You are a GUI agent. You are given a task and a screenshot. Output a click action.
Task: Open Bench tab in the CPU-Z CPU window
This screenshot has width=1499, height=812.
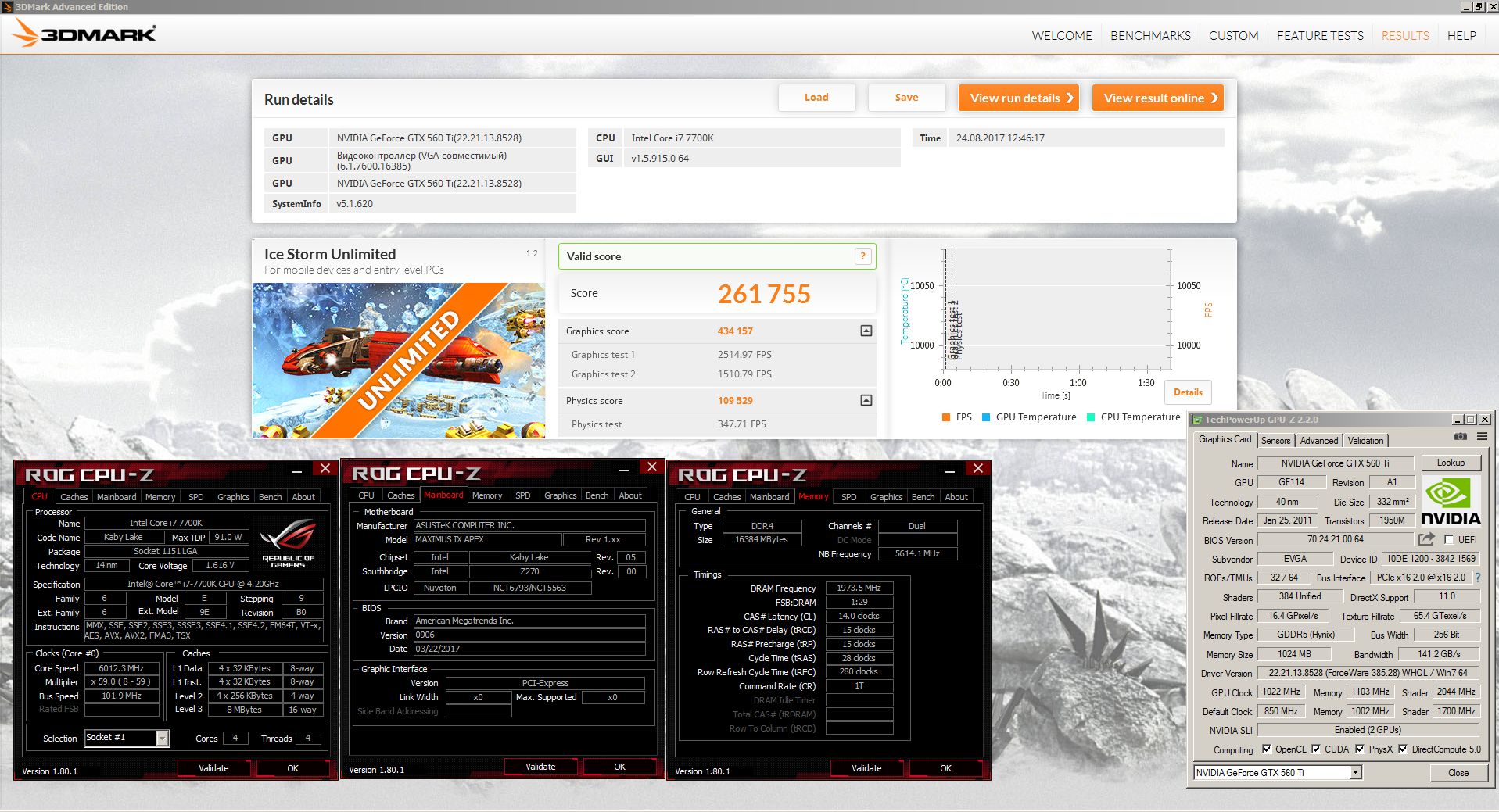[x=270, y=497]
